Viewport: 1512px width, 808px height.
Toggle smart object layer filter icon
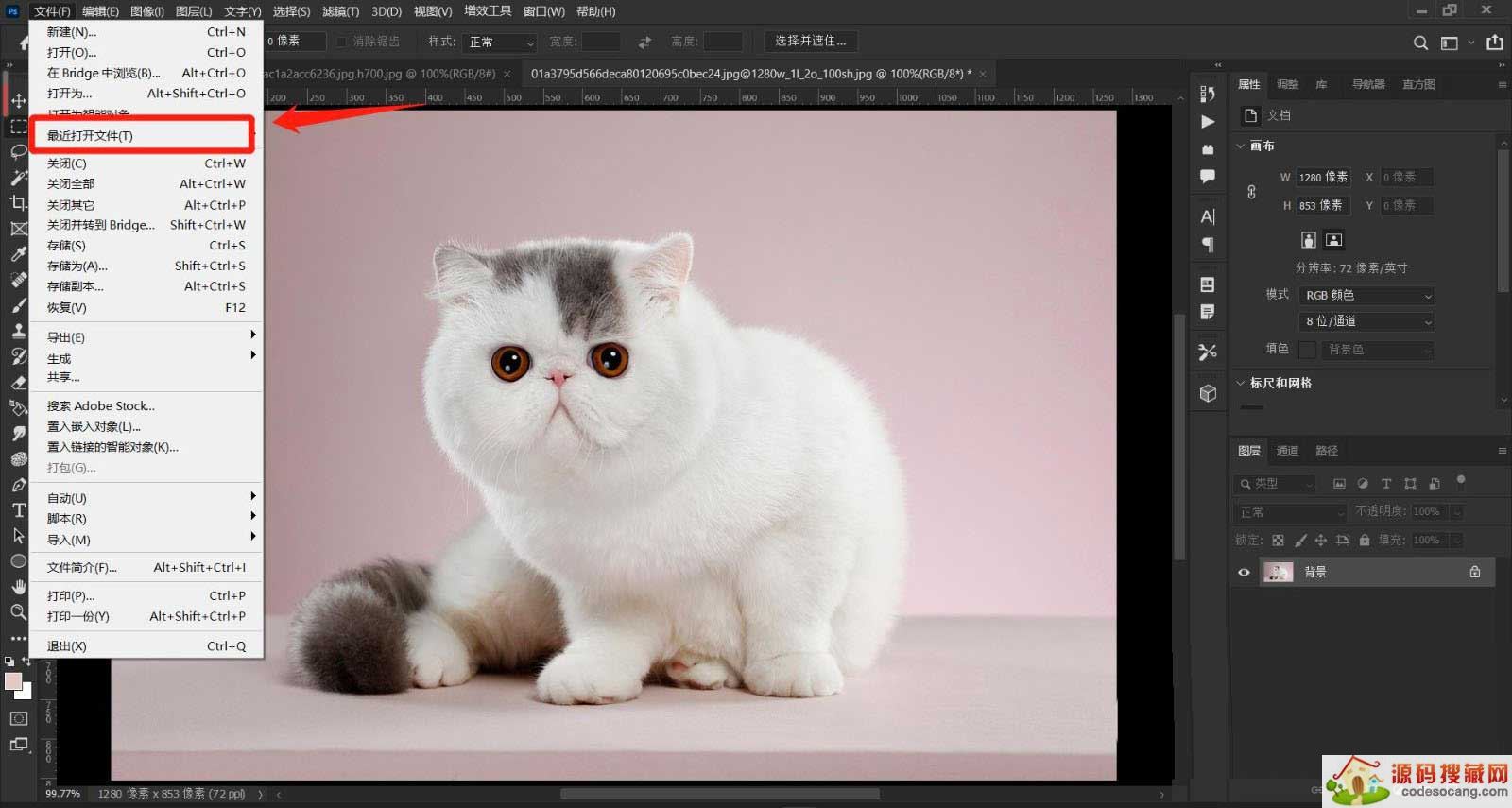point(1435,484)
